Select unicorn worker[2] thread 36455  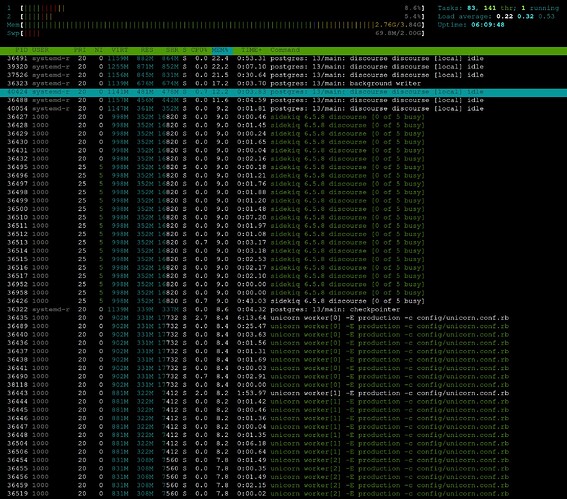click(x=284, y=468)
